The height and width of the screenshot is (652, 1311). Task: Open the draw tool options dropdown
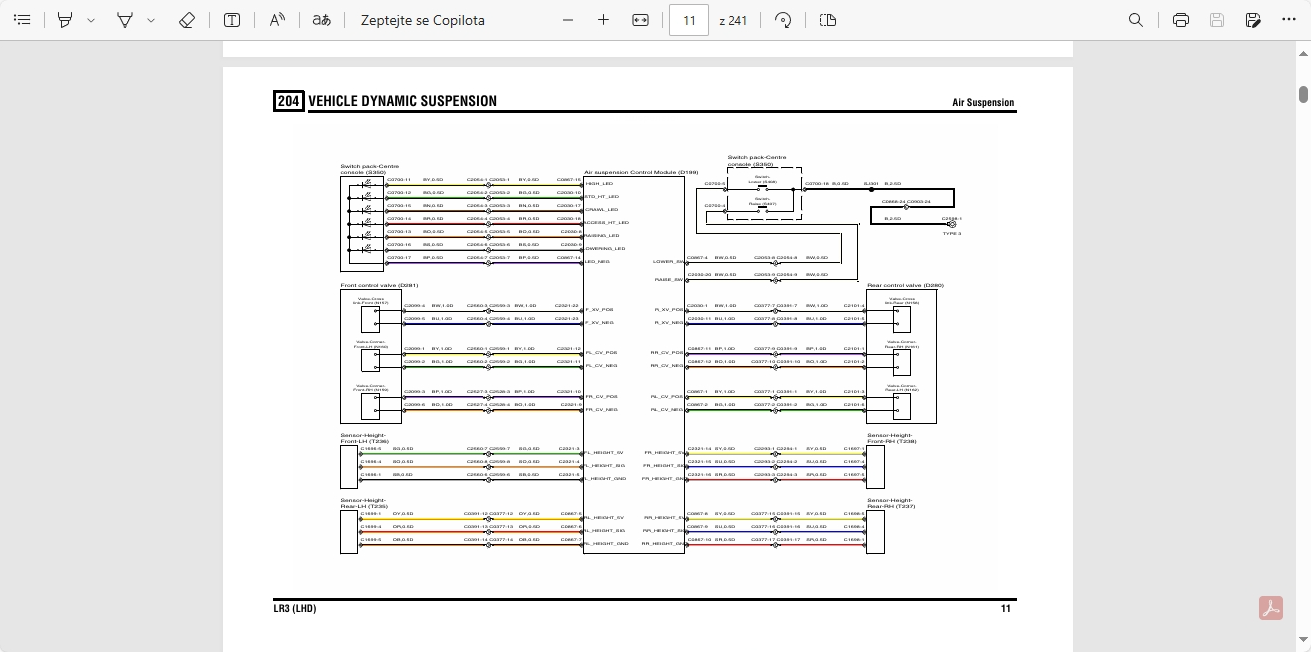pyautogui.click(x=151, y=20)
